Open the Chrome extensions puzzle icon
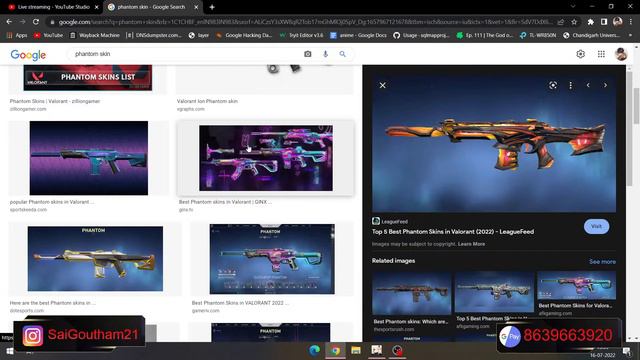This screenshot has width=640, height=360. pyautogui.click(x=591, y=22)
